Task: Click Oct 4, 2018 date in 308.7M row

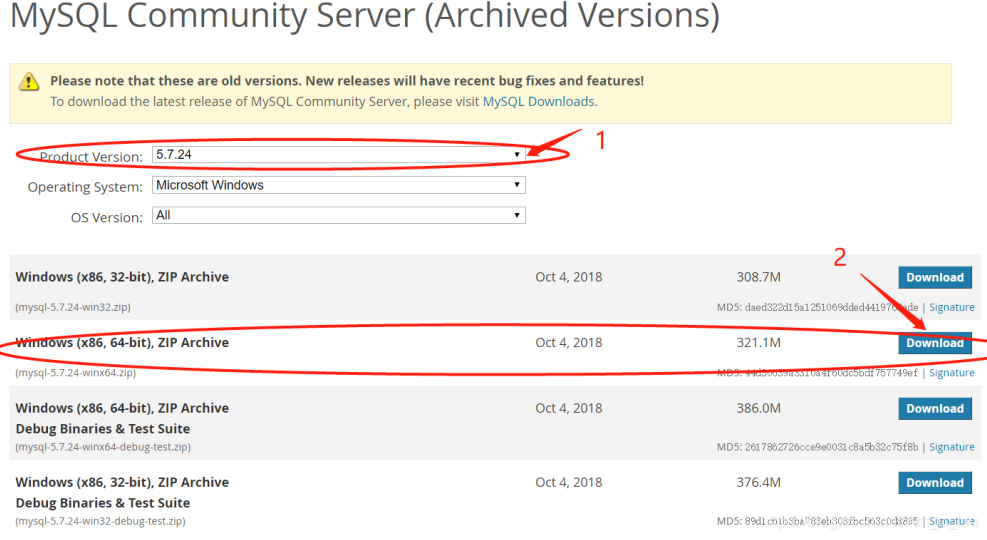Action: 569,277
